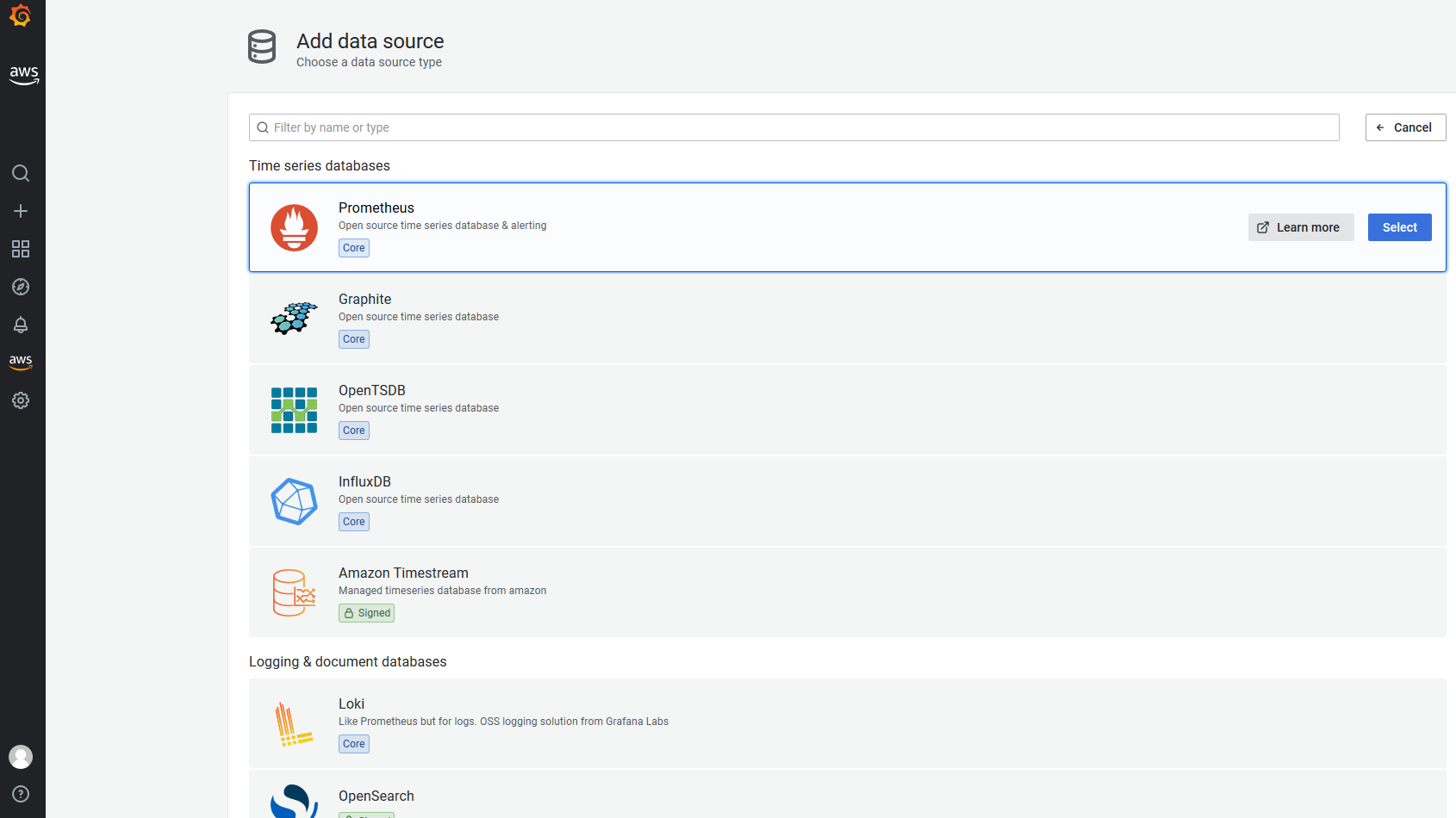Click the user avatar icon
The width and height of the screenshot is (1456, 818).
(x=21, y=757)
